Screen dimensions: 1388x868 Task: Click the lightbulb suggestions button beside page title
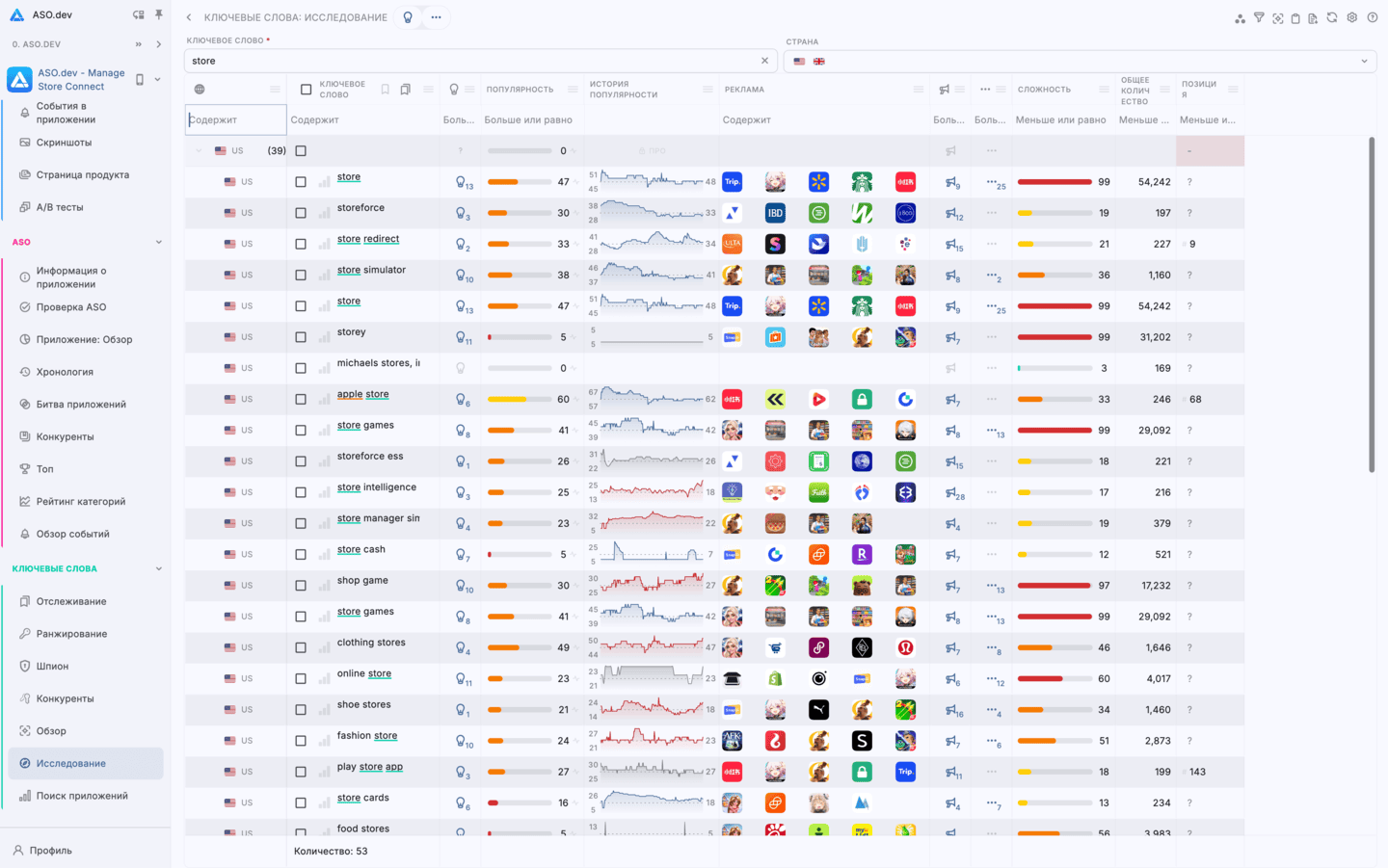tap(408, 17)
